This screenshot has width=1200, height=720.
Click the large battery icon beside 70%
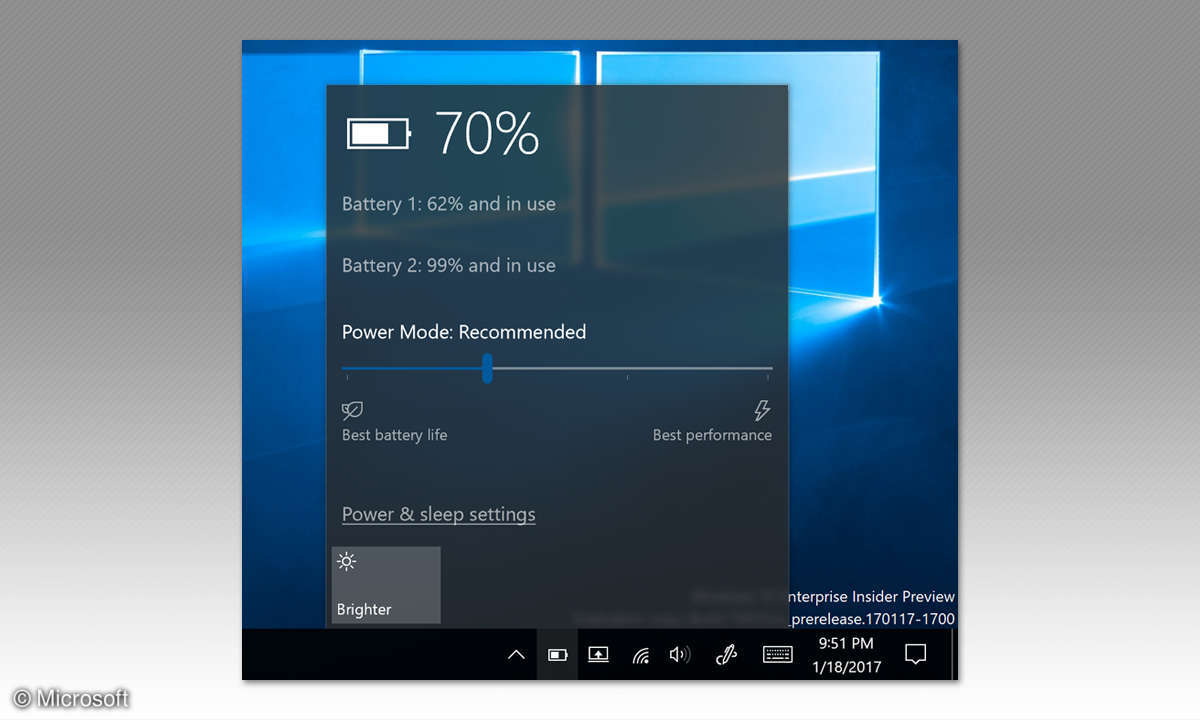tap(379, 133)
